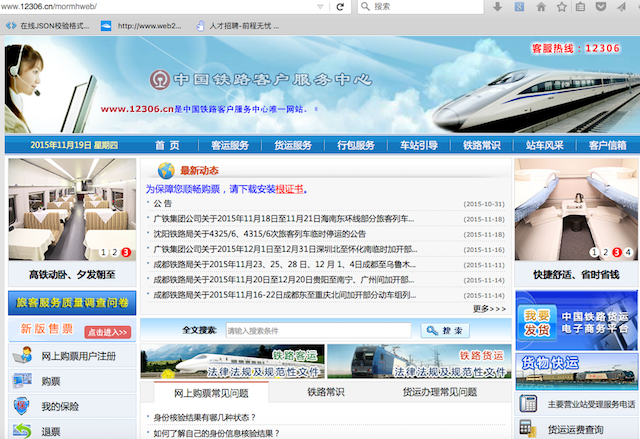Image resolution: width=640 pixels, height=439 pixels.
Task: Click 点击进入>> for new ticketing
Action: click(108, 332)
